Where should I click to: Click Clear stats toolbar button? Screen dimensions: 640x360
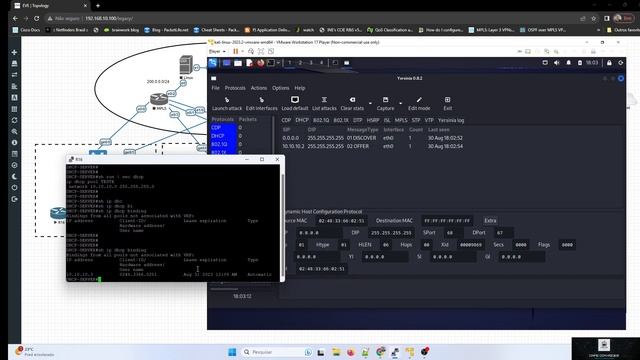pos(352,104)
